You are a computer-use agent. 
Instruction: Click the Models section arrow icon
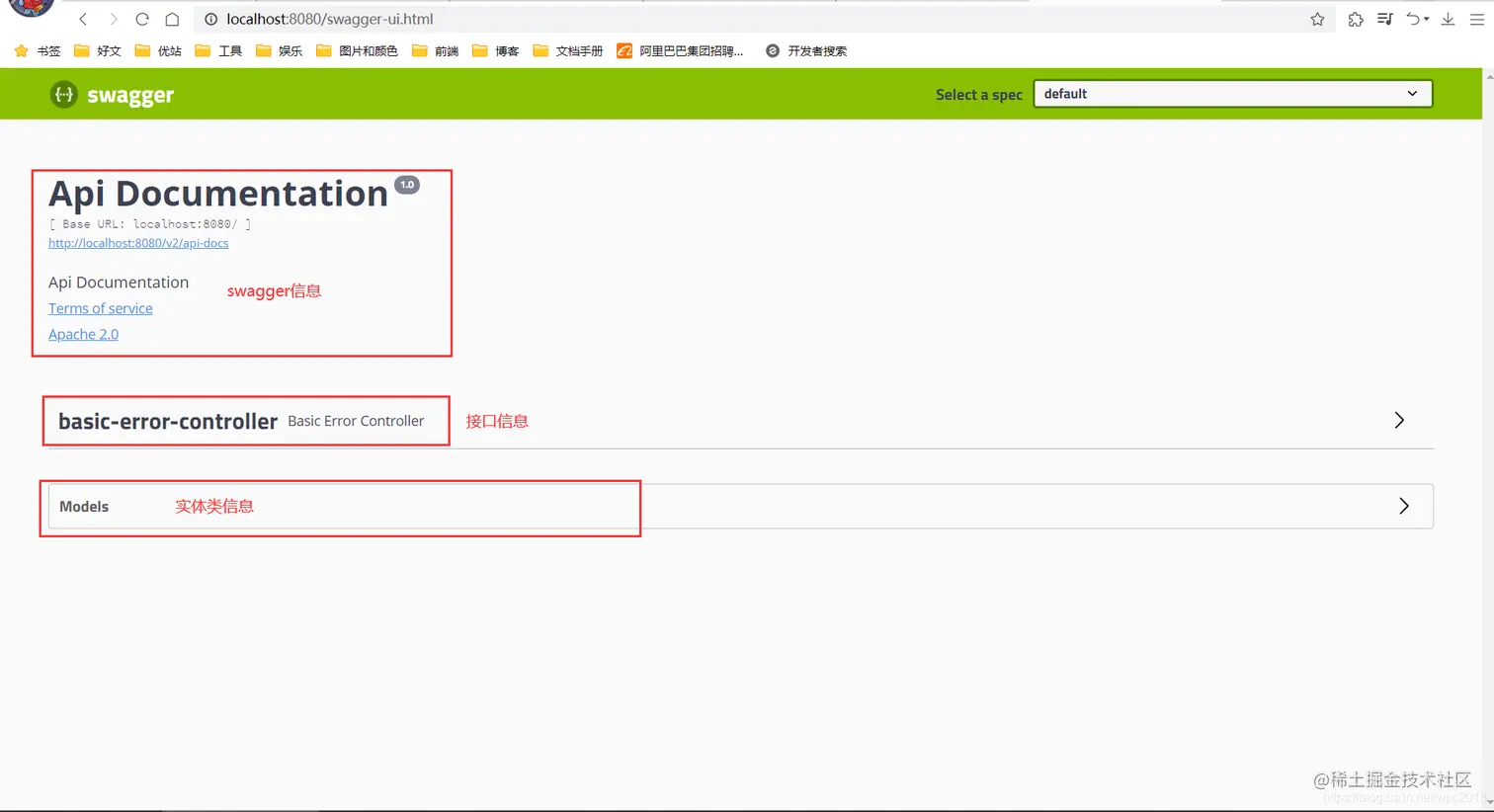pyautogui.click(x=1404, y=506)
